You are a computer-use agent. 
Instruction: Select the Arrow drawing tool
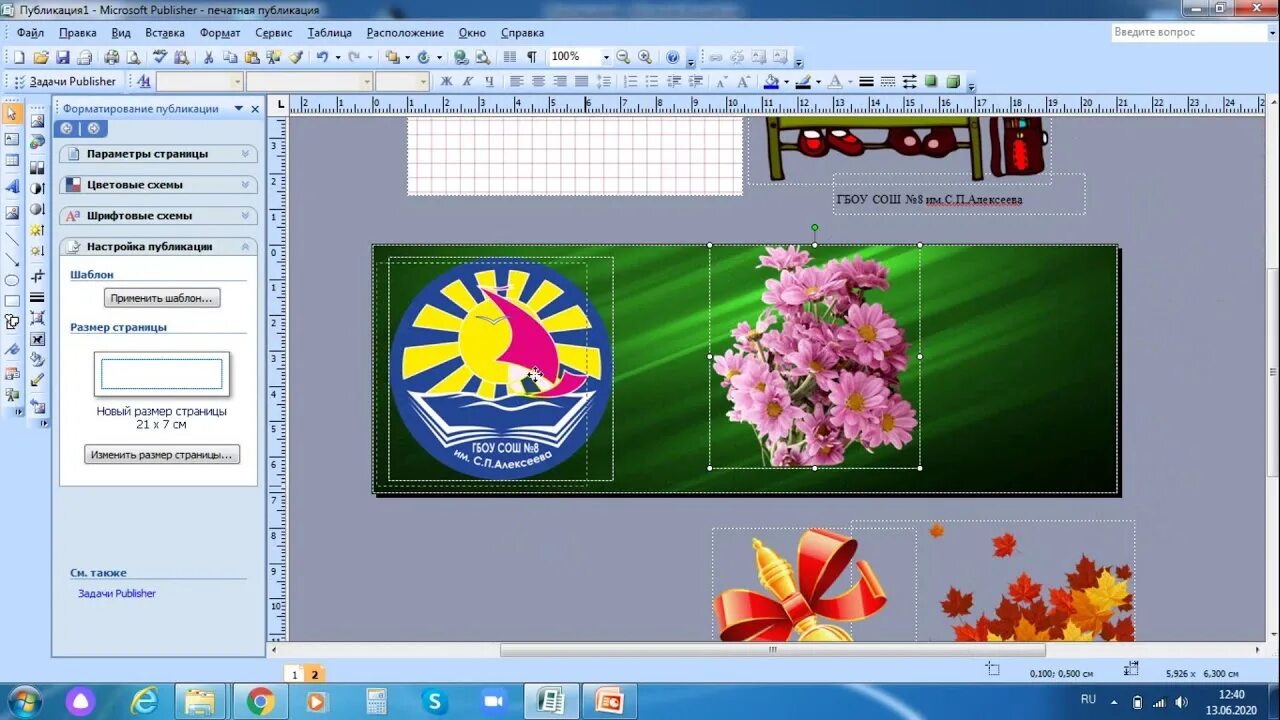(12, 259)
